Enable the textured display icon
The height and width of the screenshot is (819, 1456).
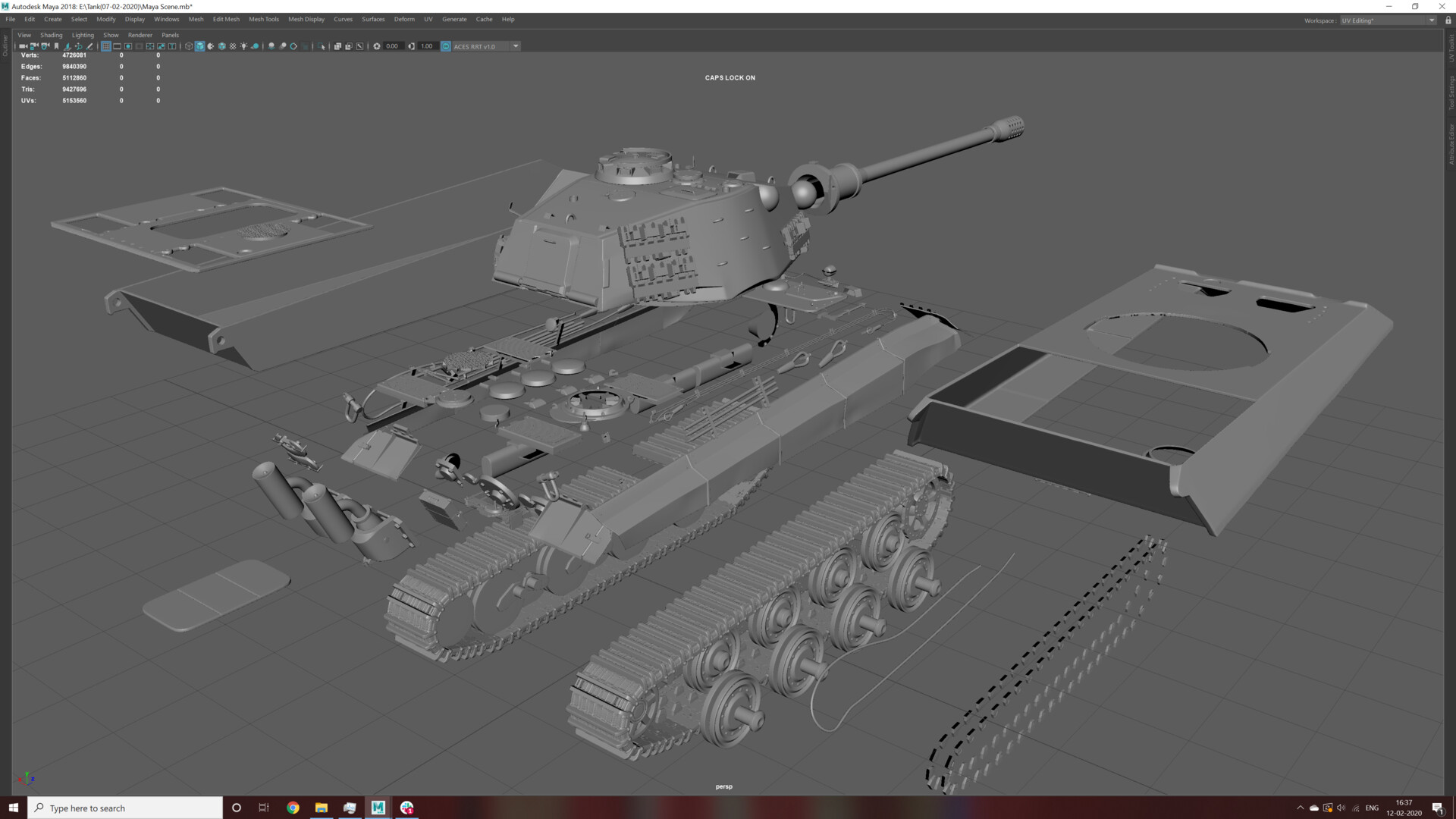pyautogui.click(x=222, y=46)
